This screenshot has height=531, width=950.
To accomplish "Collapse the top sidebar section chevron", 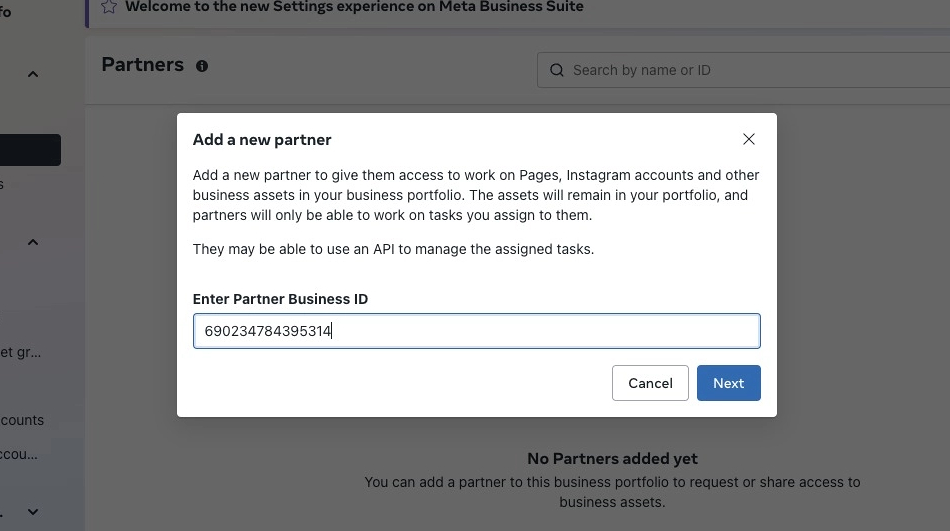I will [x=33, y=74].
